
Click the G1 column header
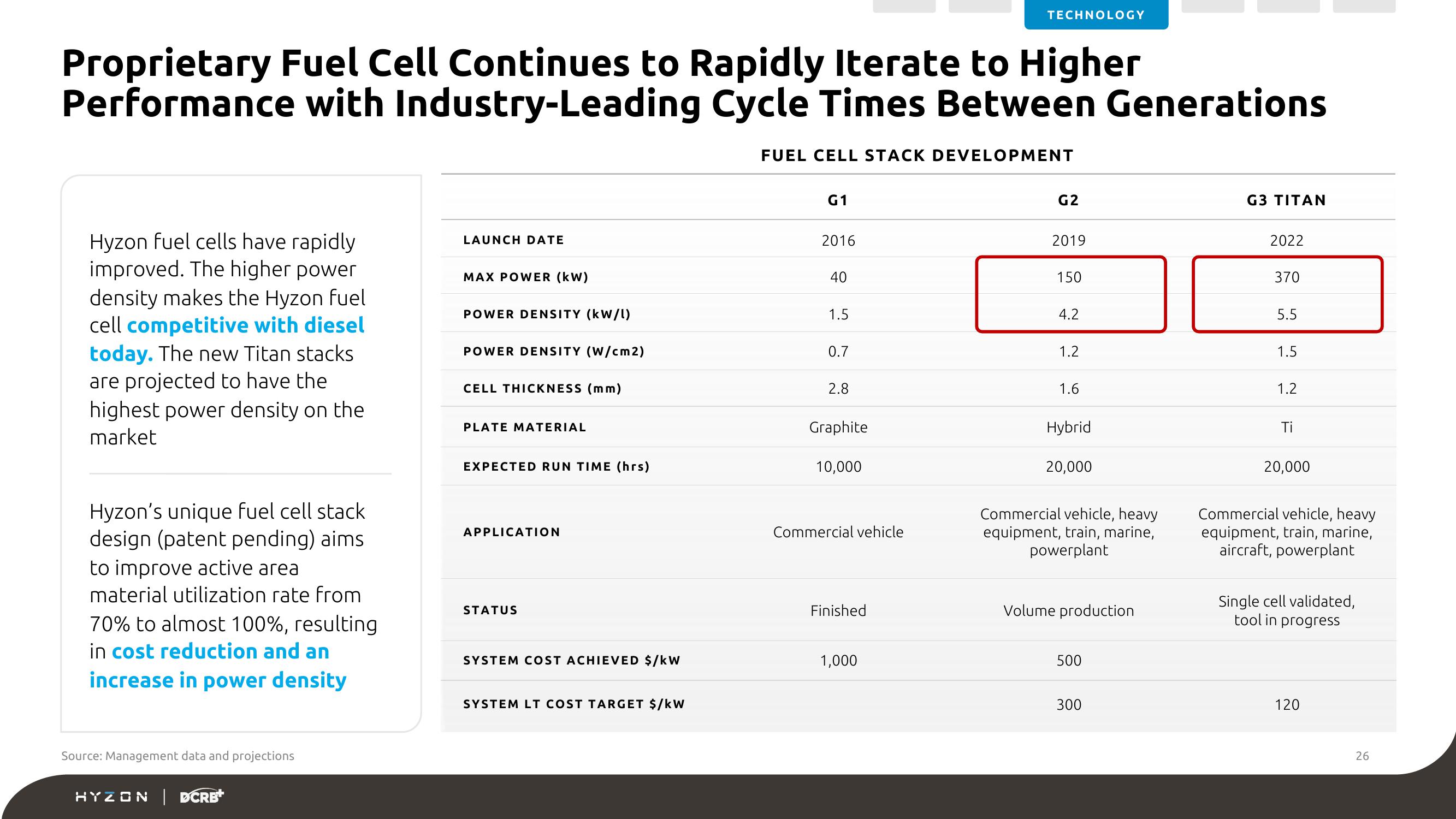[x=838, y=200]
